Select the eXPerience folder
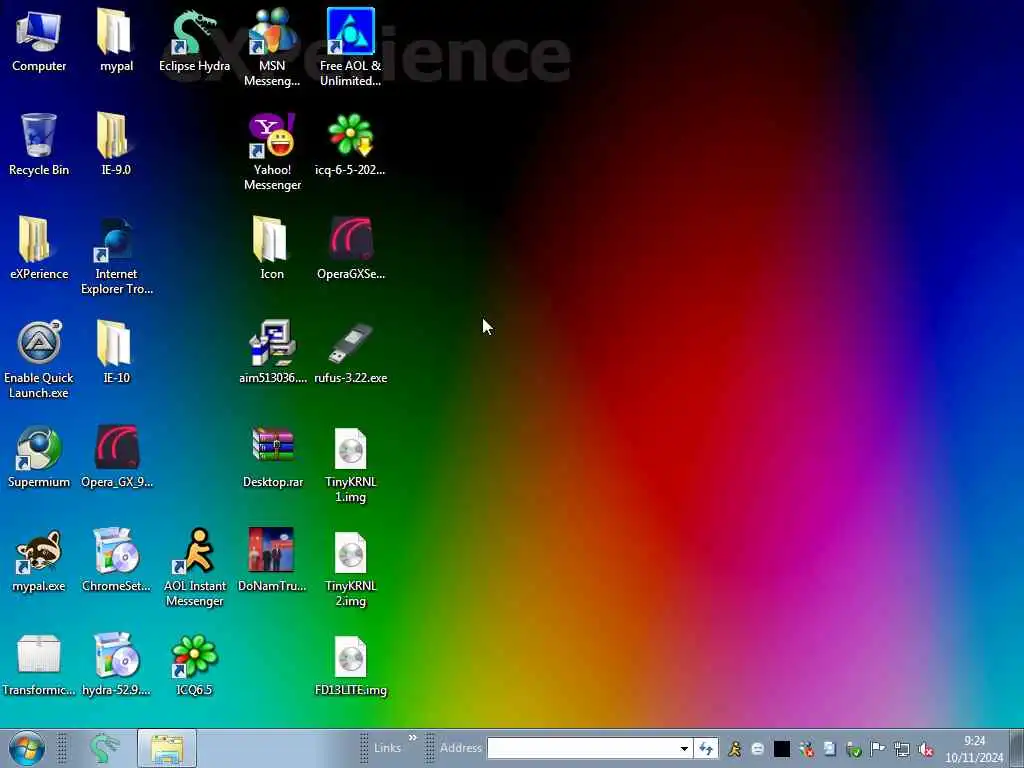Image resolution: width=1024 pixels, height=768 pixels. (x=39, y=248)
